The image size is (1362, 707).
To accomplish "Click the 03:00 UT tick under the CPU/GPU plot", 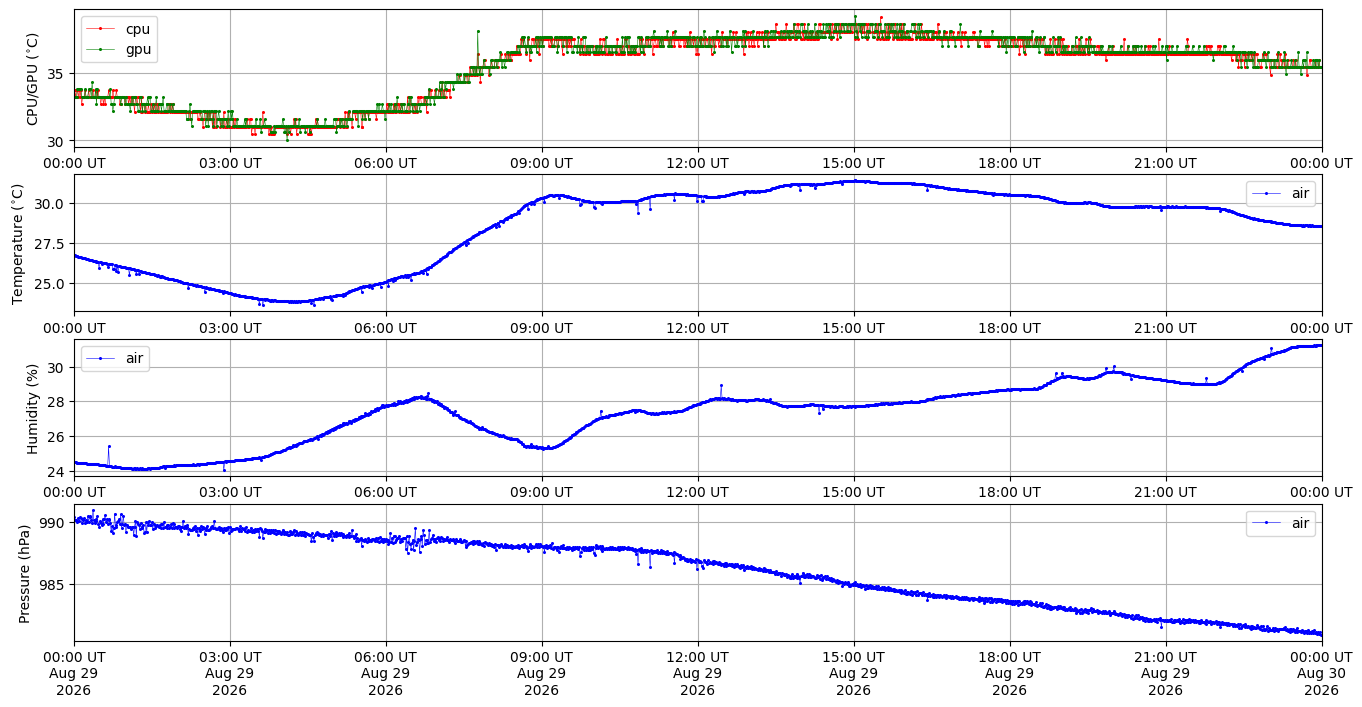I will click(x=230, y=163).
